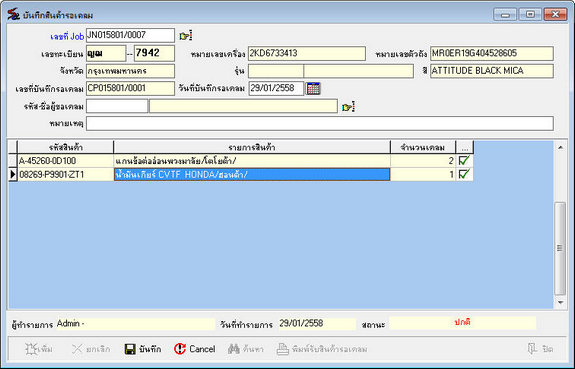Click claim quantity cell showing 2
The height and width of the screenshot is (369, 575).
pyautogui.click(x=423, y=161)
